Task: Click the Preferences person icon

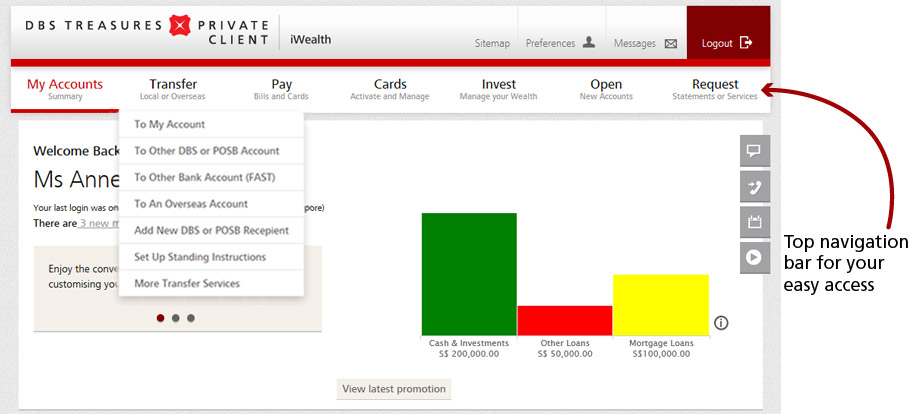Action: click(x=588, y=42)
